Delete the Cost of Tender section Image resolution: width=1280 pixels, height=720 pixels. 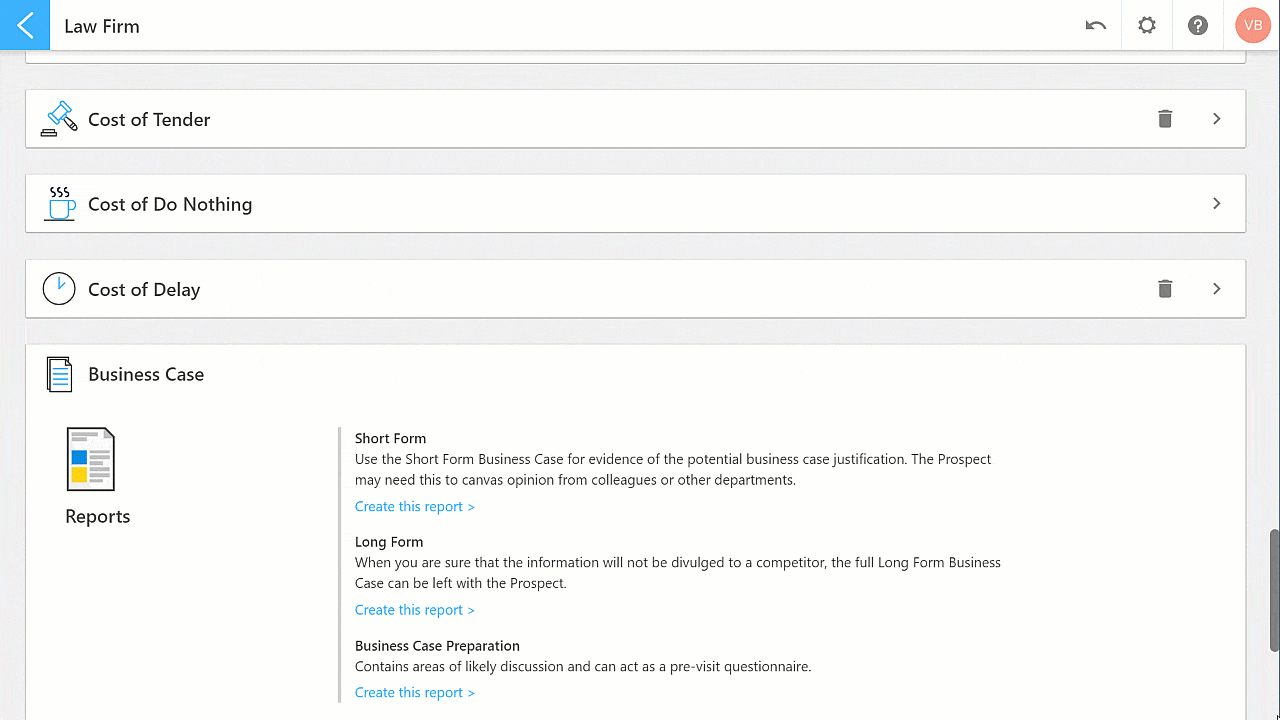tap(1165, 119)
